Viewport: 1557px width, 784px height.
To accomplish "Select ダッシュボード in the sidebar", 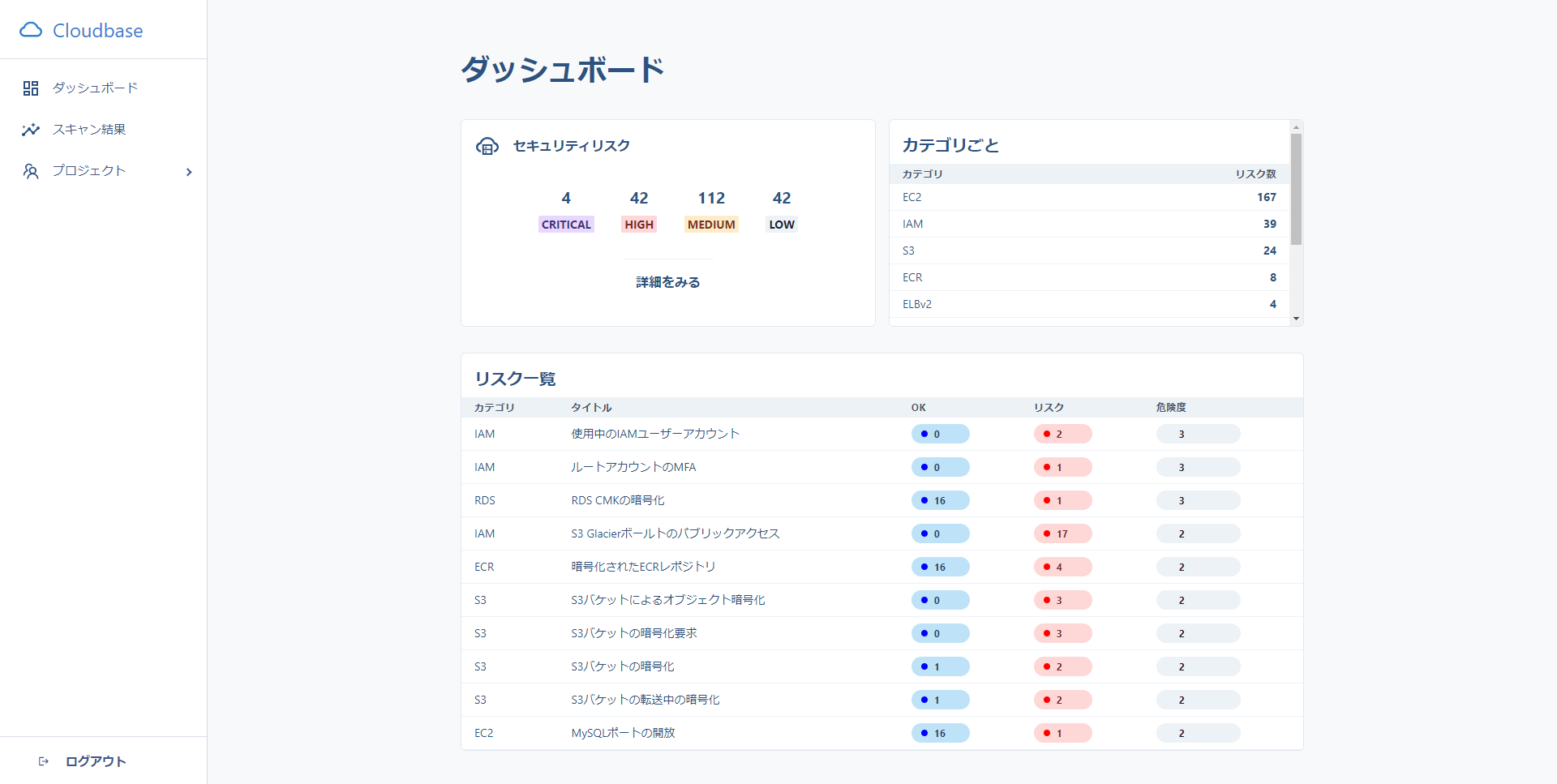I will tap(95, 88).
